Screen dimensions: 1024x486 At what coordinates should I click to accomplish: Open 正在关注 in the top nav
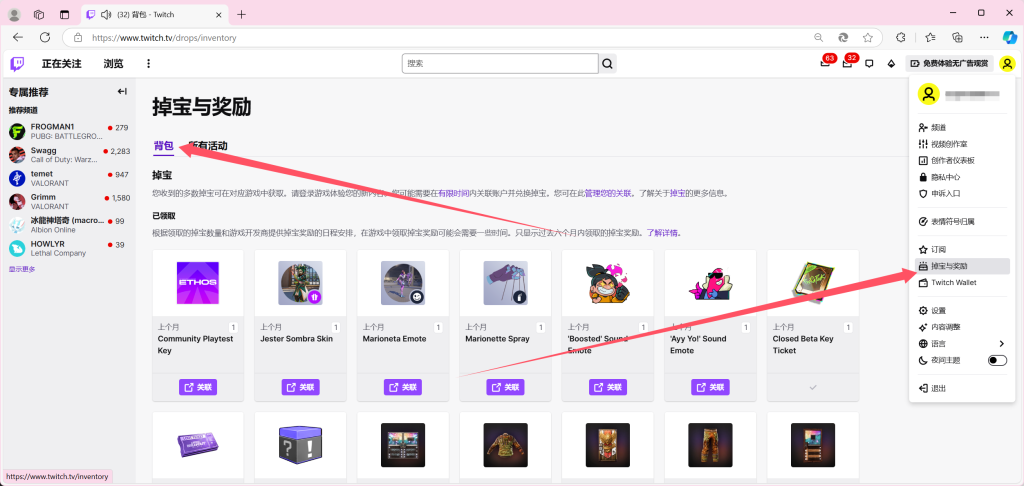coord(61,63)
